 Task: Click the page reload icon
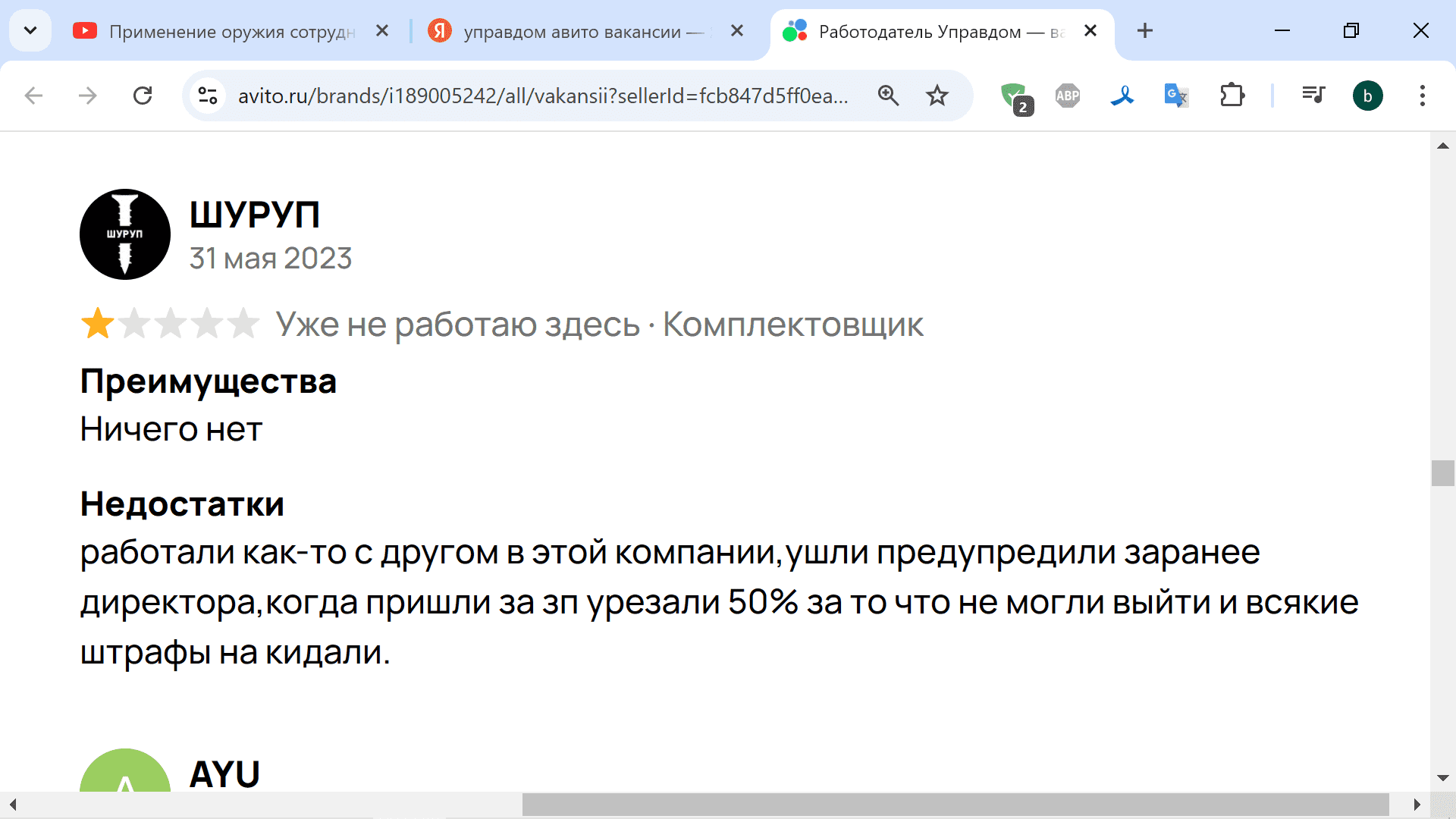(143, 96)
